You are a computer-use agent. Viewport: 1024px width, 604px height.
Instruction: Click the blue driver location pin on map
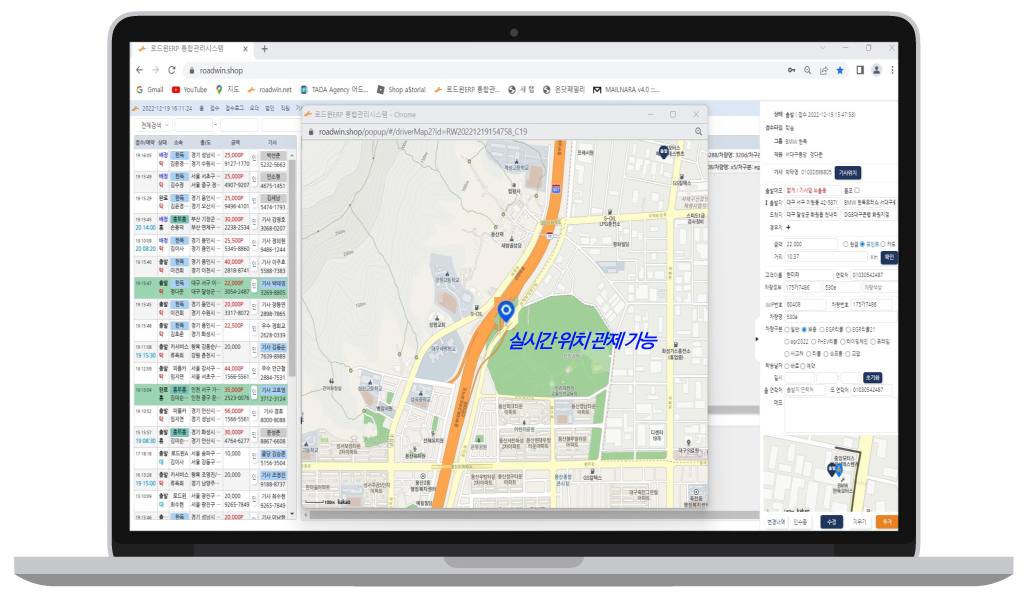(506, 313)
